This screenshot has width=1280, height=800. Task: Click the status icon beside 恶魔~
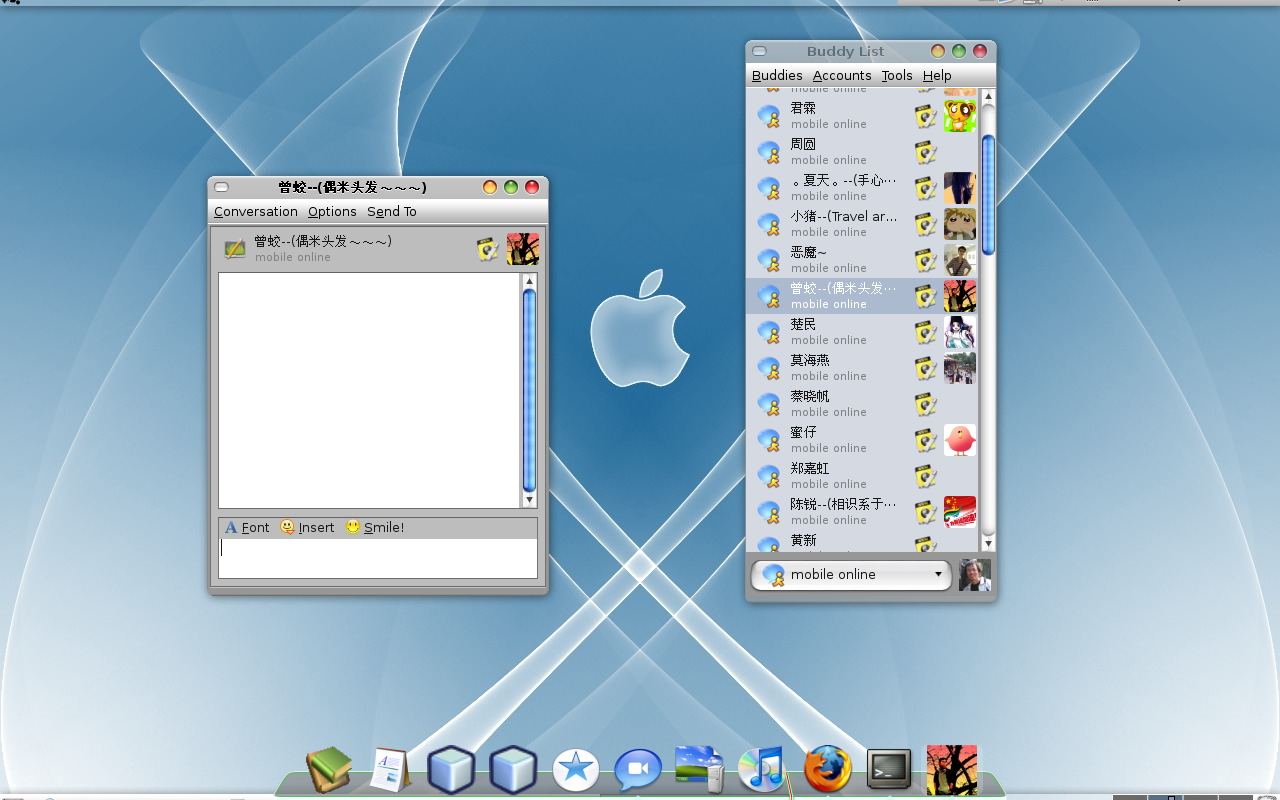tap(769, 260)
